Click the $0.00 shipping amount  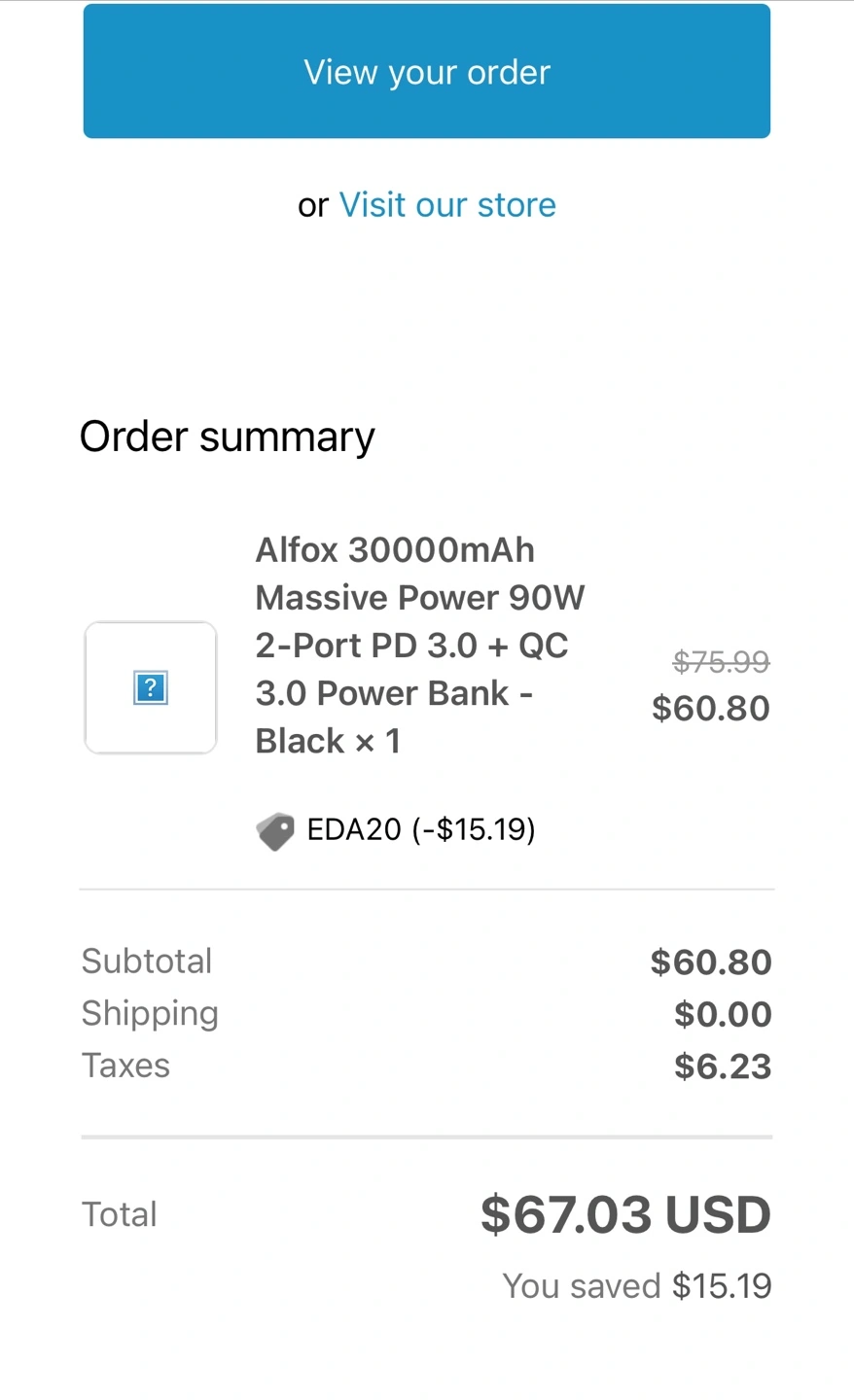[x=723, y=1014]
